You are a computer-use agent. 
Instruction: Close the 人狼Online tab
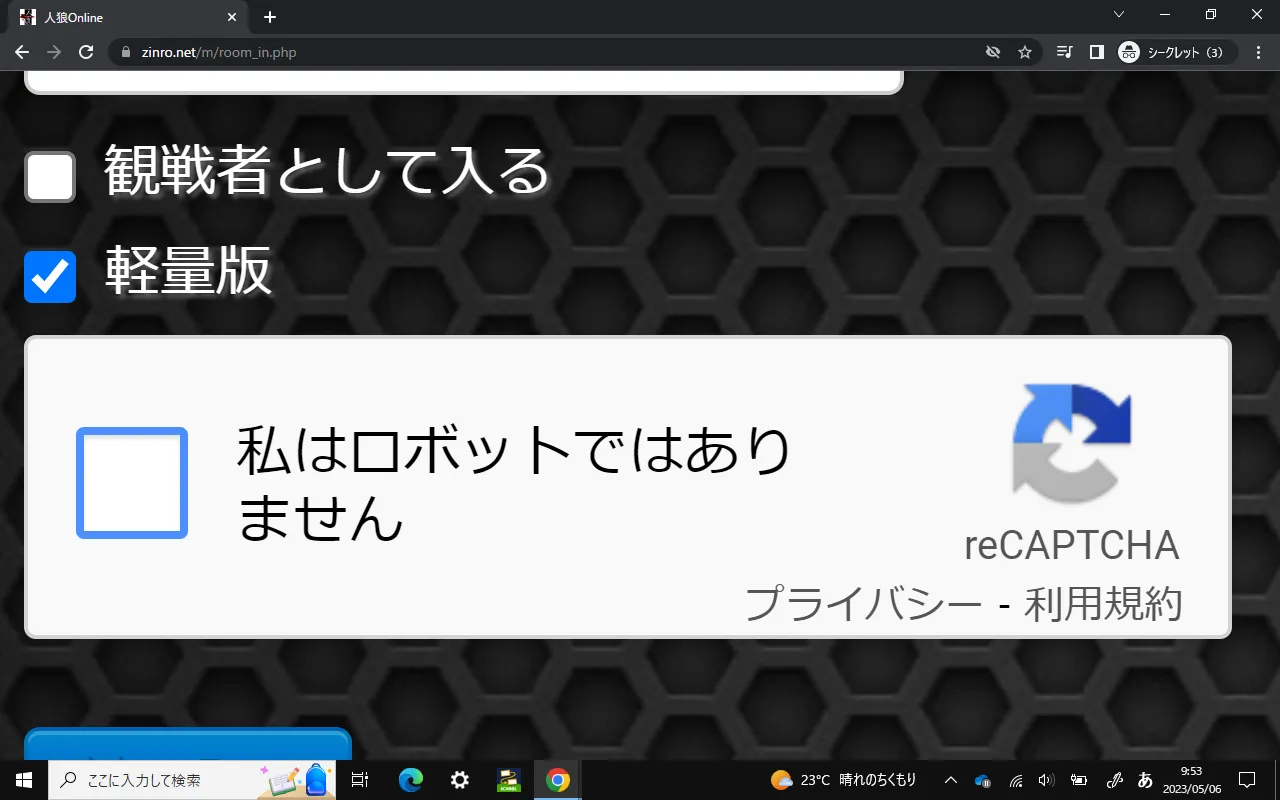[232, 18]
